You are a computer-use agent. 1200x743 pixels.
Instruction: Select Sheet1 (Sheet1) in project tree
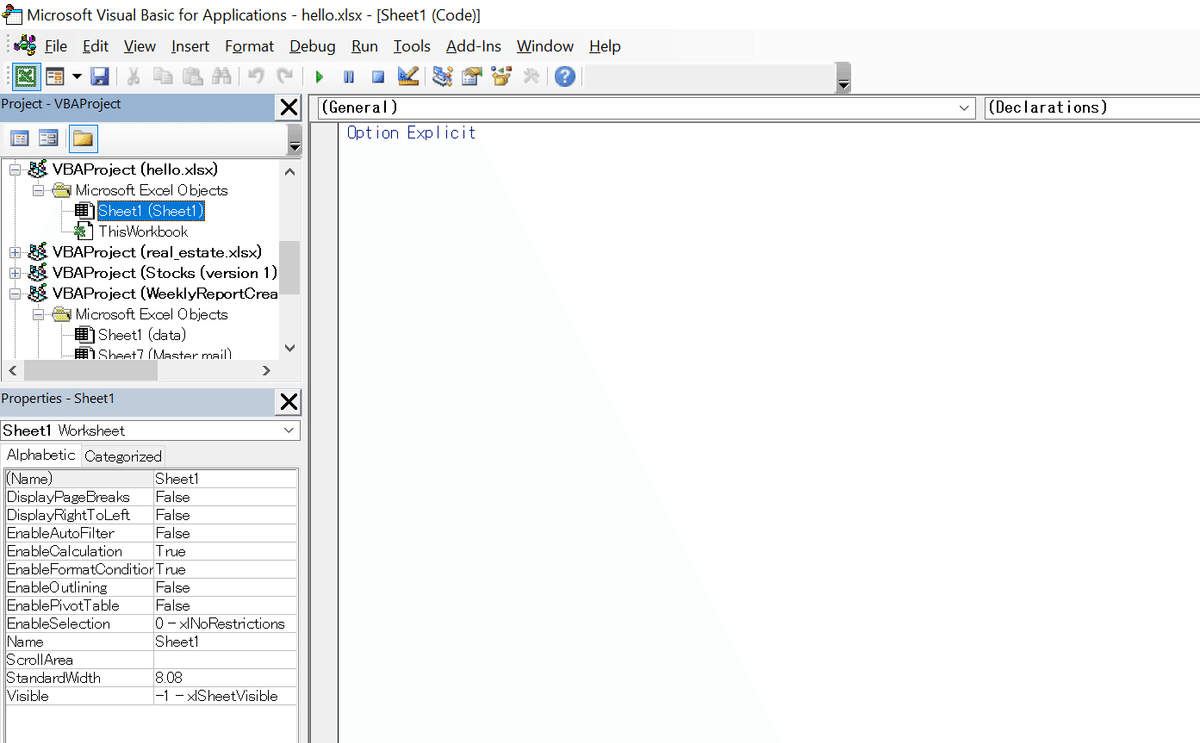click(151, 211)
